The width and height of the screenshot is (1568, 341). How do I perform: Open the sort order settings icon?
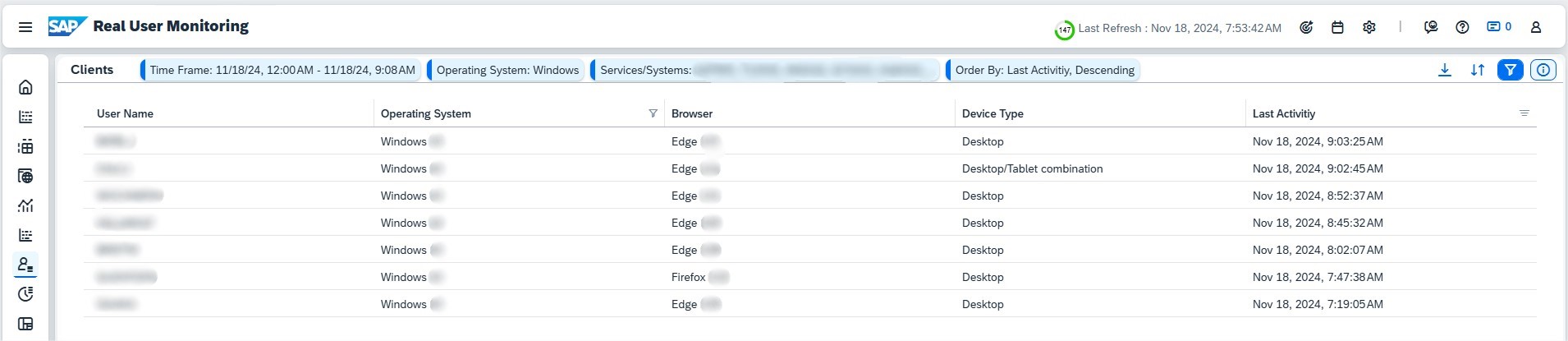(x=1477, y=70)
